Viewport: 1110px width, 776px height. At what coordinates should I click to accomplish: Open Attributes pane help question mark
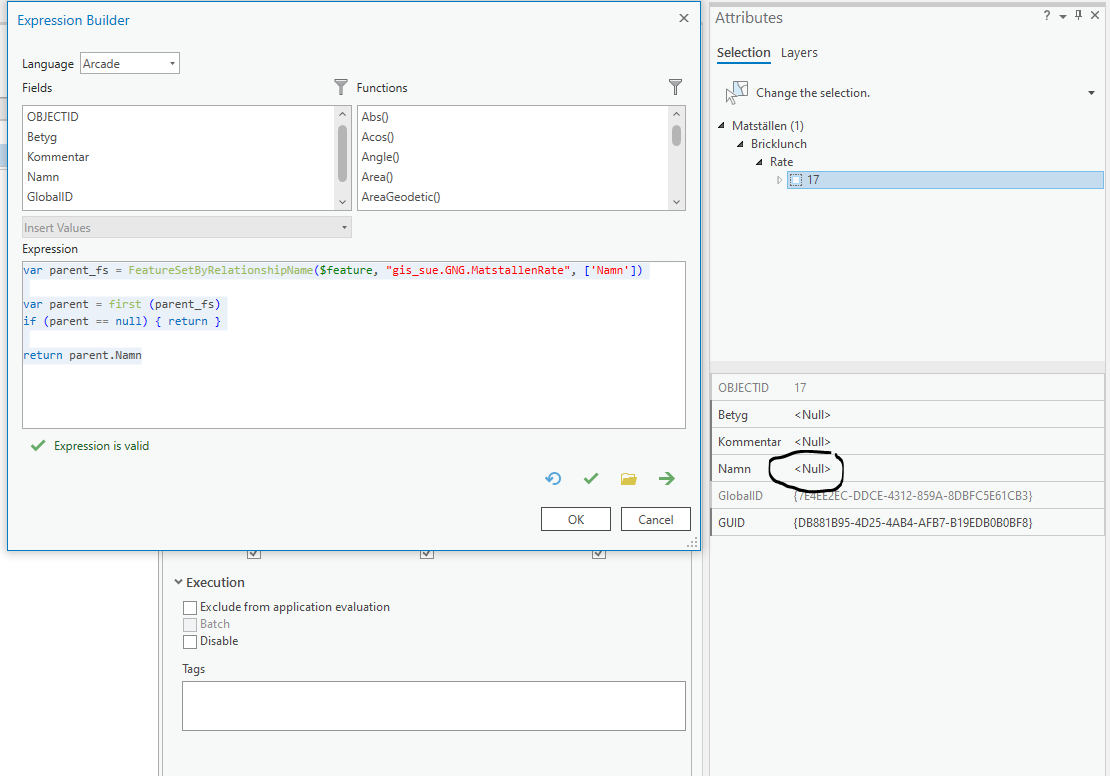click(x=1046, y=16)
